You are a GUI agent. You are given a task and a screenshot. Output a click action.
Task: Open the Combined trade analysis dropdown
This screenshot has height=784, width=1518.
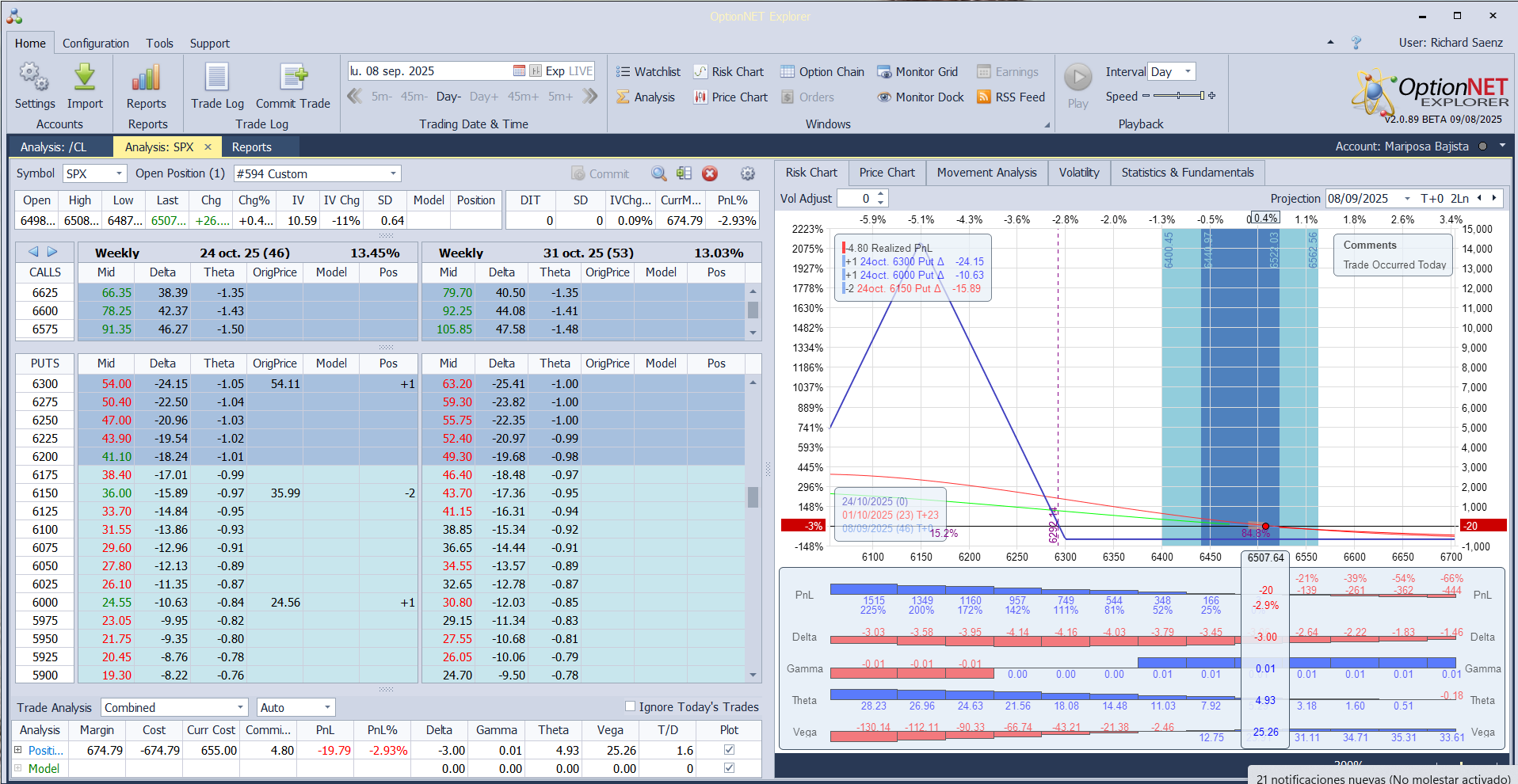241,707
